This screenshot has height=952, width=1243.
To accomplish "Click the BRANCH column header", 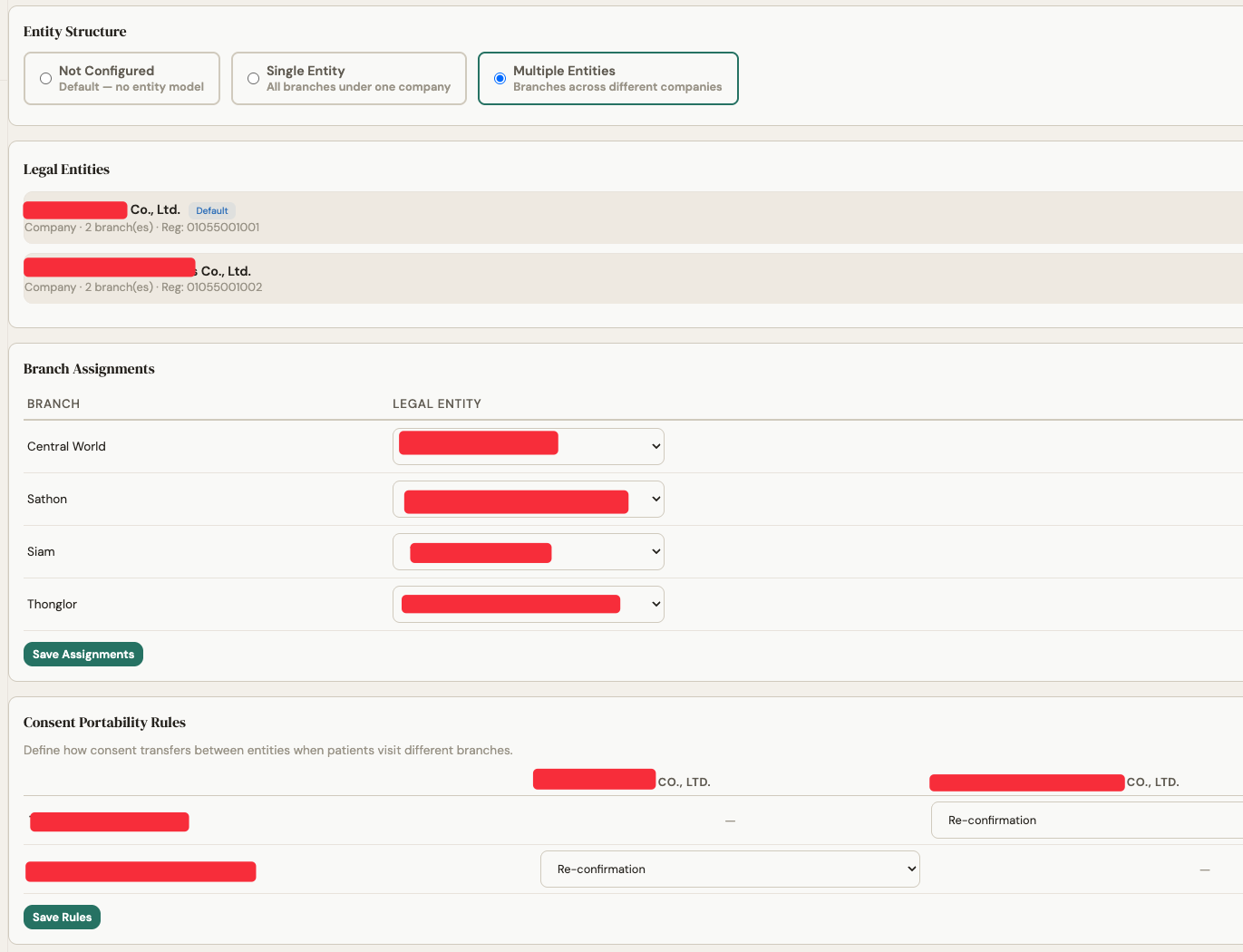I will pyautogui.click(x=53, y=403).
